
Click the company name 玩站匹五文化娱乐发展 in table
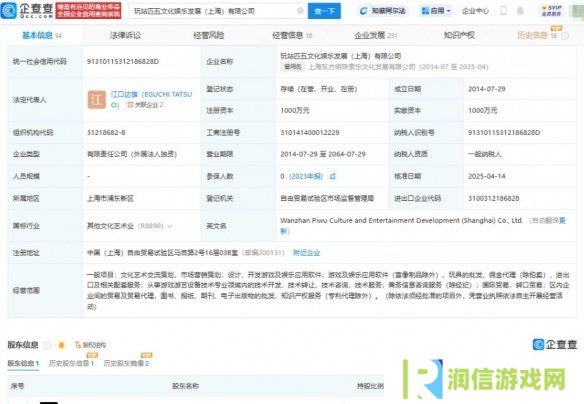341,56
